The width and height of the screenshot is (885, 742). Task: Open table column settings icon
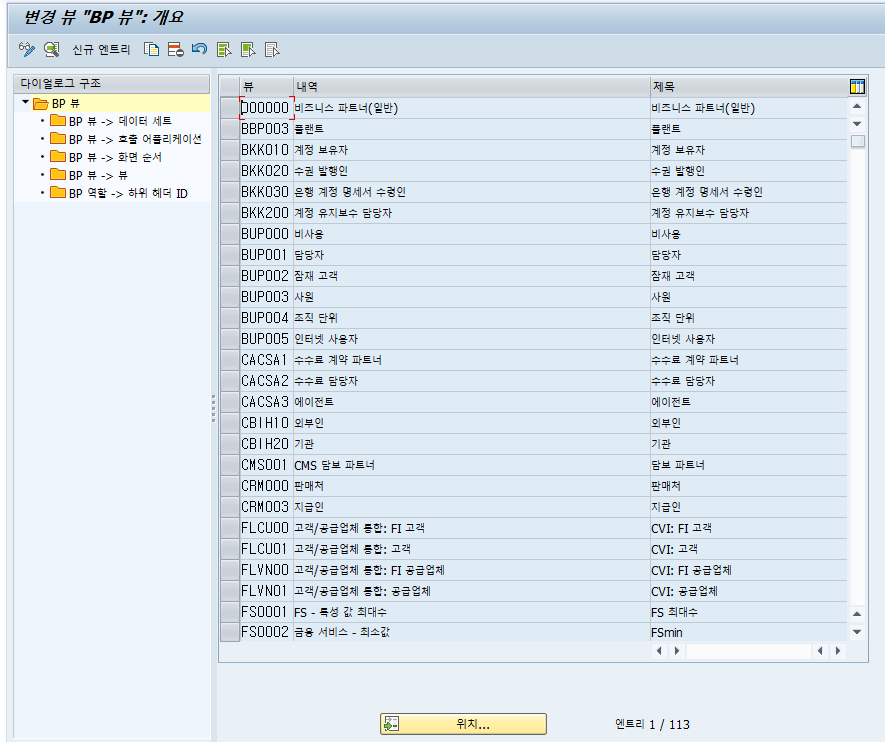click(857, 86)
